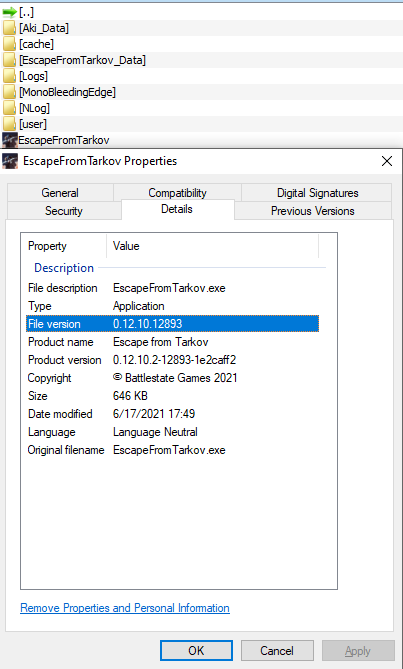This screenshot has height=669, width=403.
Task: Select the Date modified row label
Action: 60,414
